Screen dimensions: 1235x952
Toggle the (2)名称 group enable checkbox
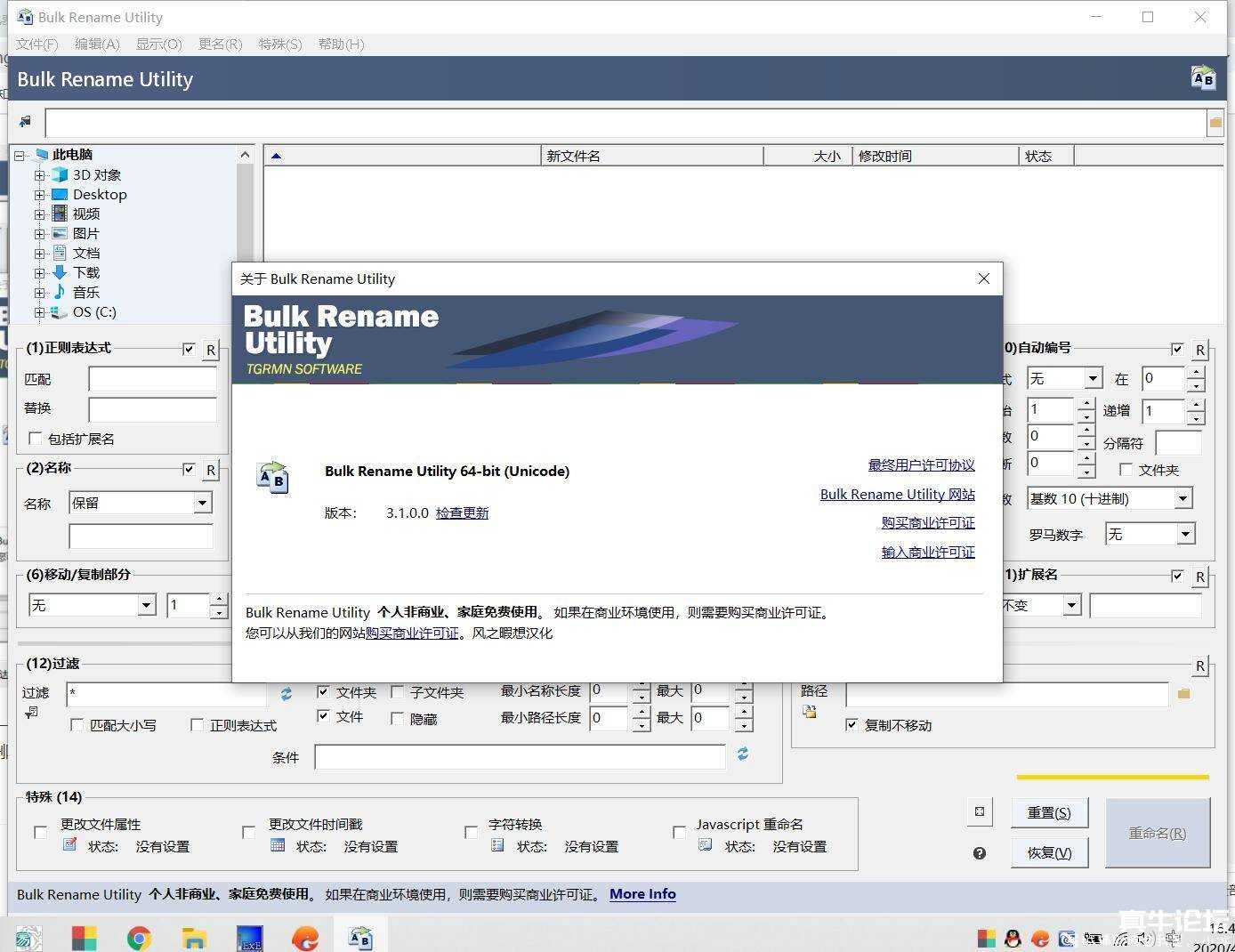click(x=189, y=469)
